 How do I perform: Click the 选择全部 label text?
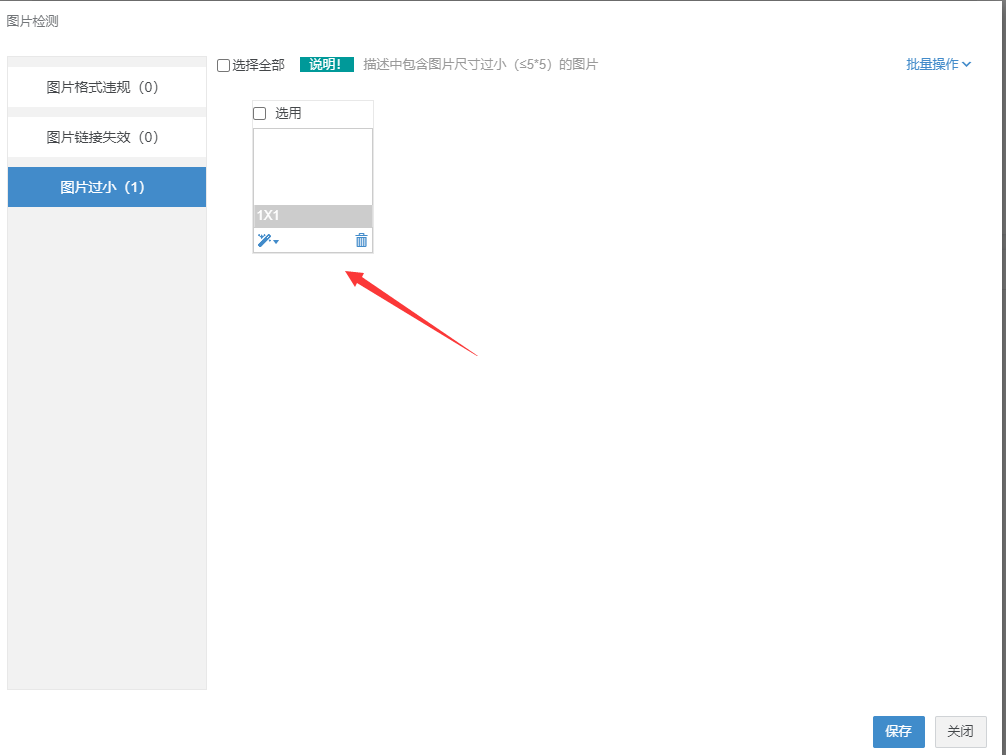tap(258, 65)
